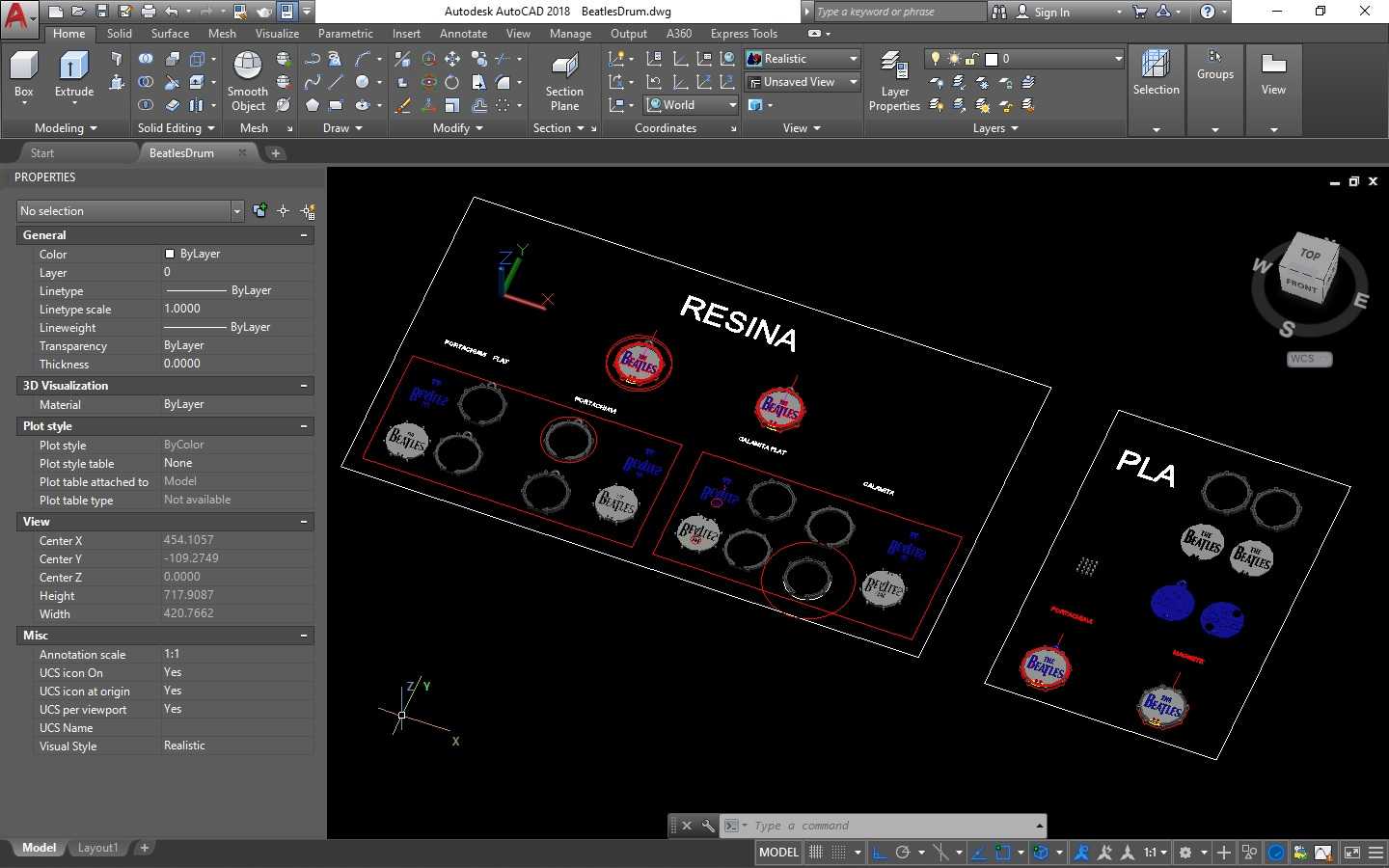Open the Start file tab
The width and height of the screenshot is (1389, 868).
(x=42, y=153)
